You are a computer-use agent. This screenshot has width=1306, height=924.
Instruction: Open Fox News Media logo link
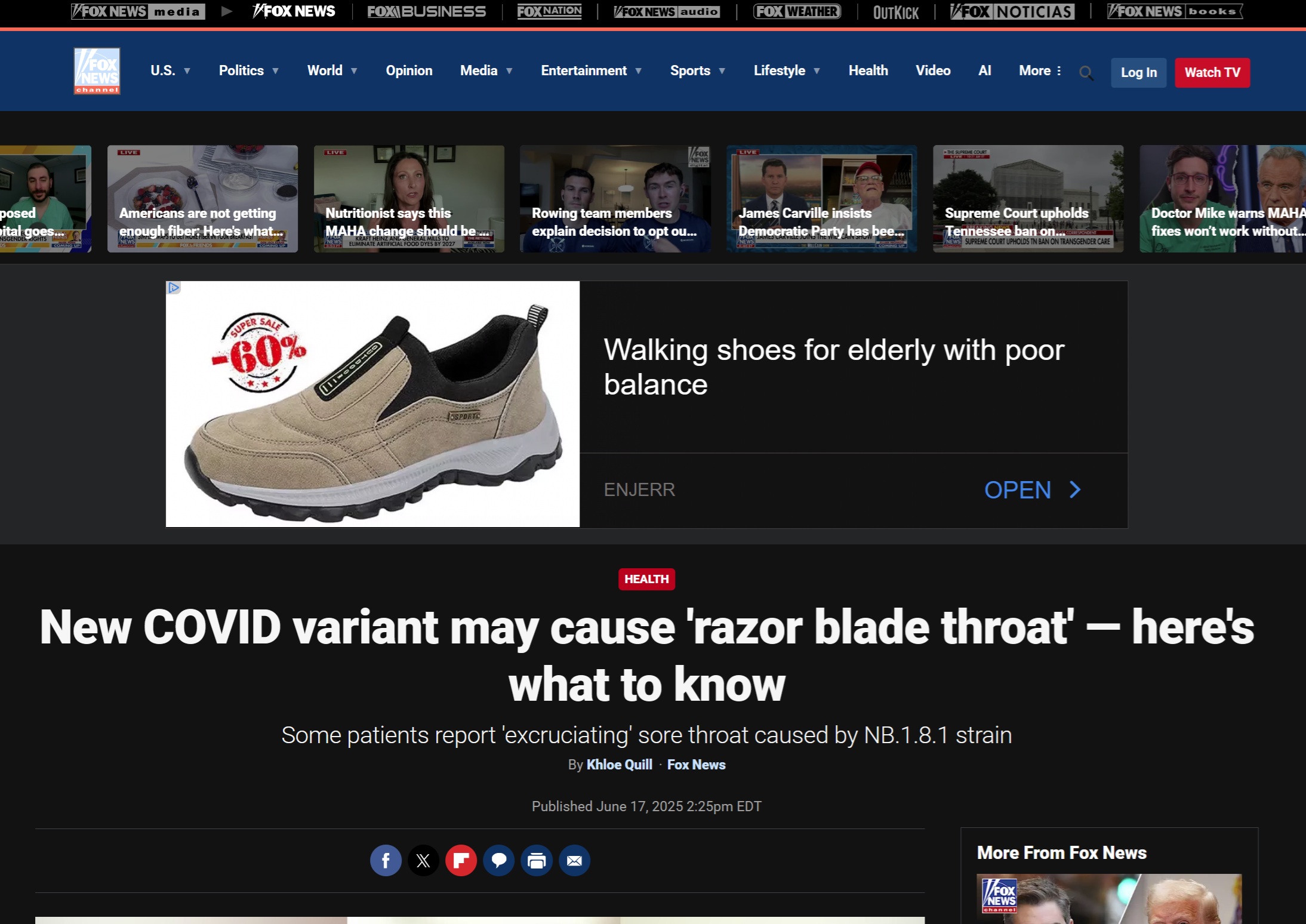pyautogui.click(x=138, y=11)
